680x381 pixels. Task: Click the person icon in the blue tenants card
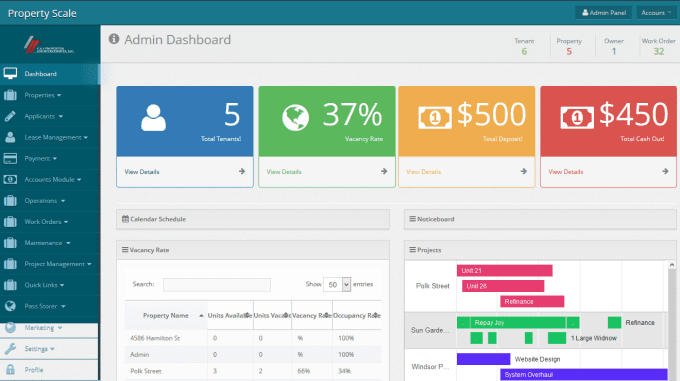(x=154, y=117)
